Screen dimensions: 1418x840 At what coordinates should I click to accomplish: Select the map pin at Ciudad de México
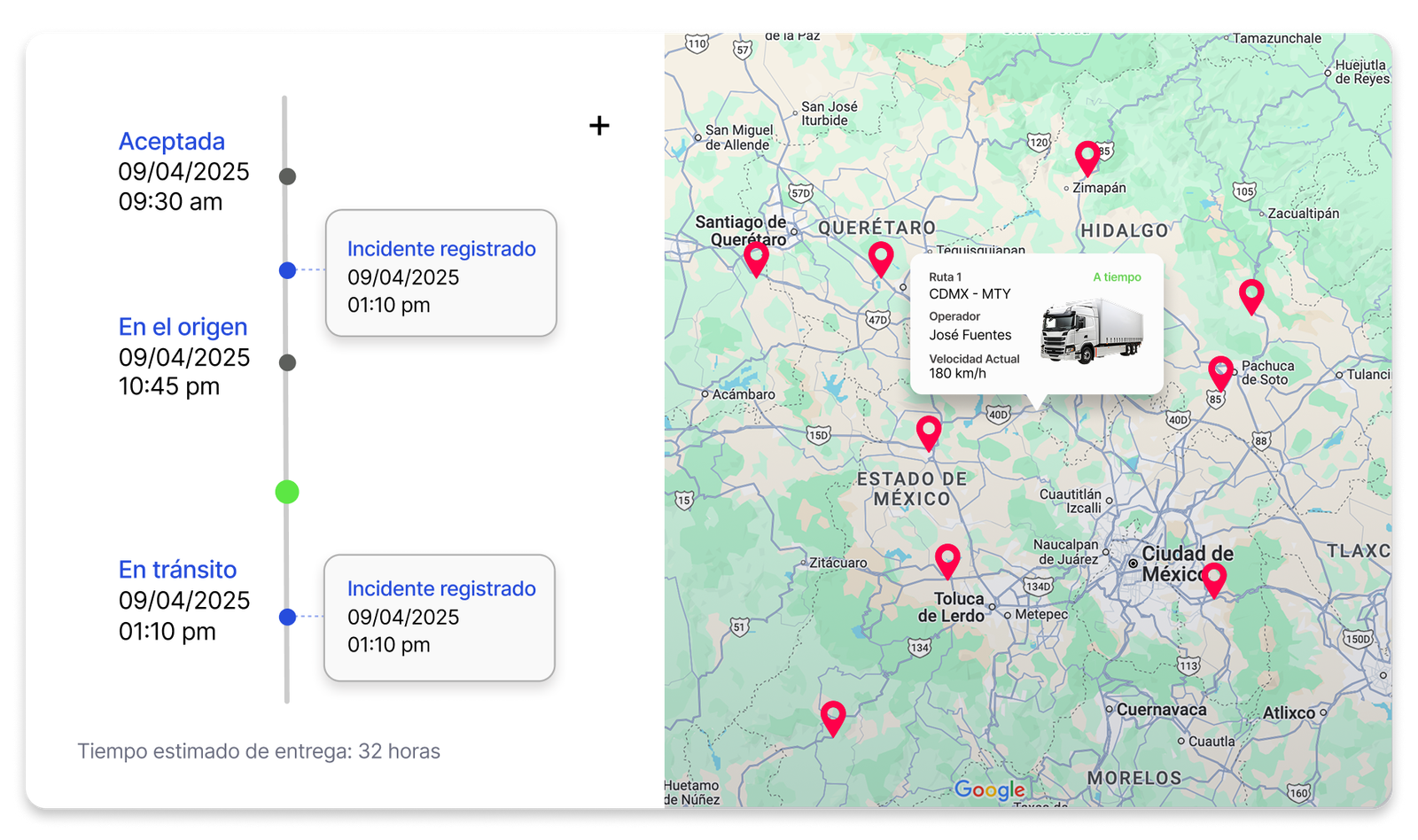pos(1213,580)
